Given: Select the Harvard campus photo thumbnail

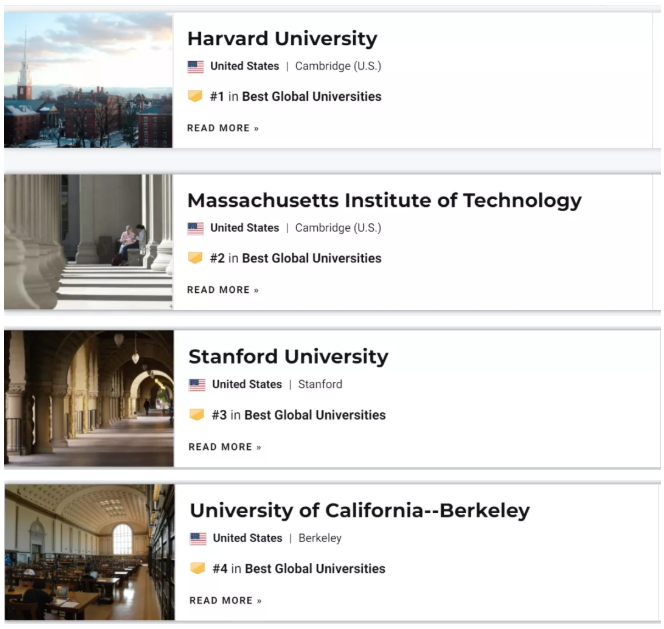Looking at the screenshot, I should 89,80.
